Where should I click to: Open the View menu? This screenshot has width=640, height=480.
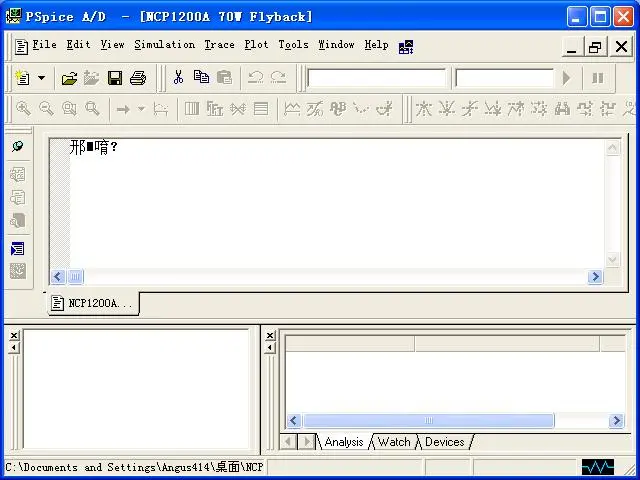[x=112, y=44]
